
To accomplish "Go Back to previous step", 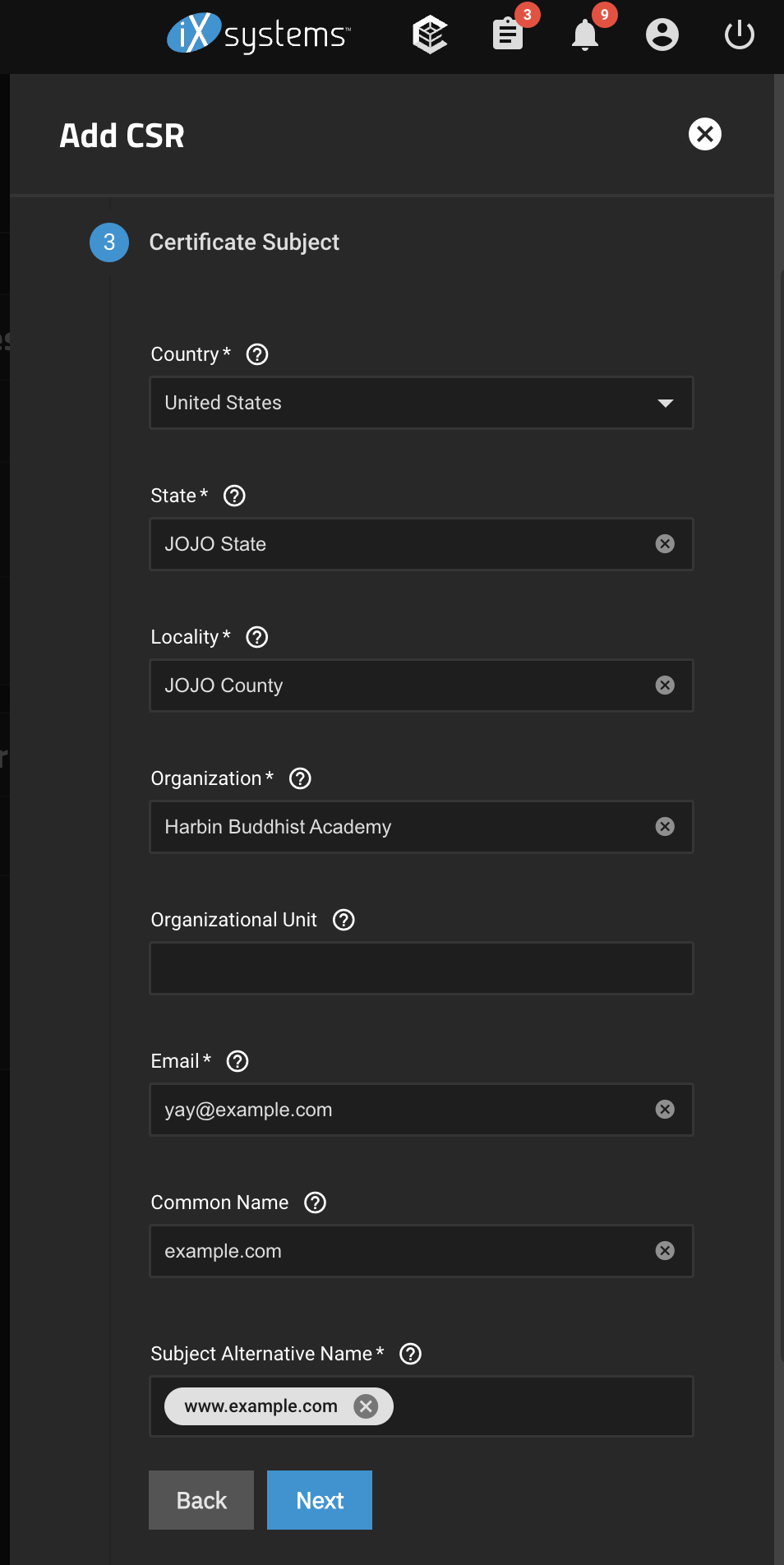I will [201, 1500].
